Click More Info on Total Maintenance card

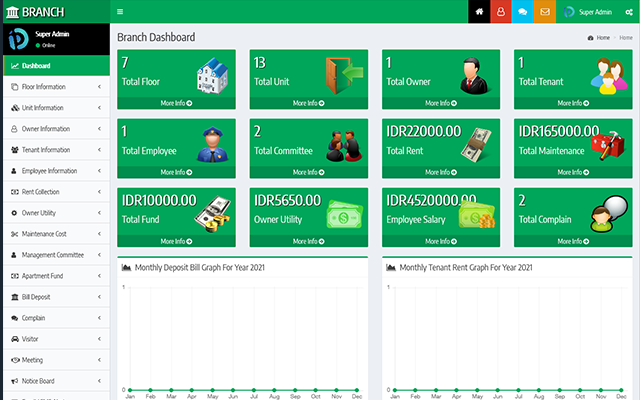coord(573,172)
